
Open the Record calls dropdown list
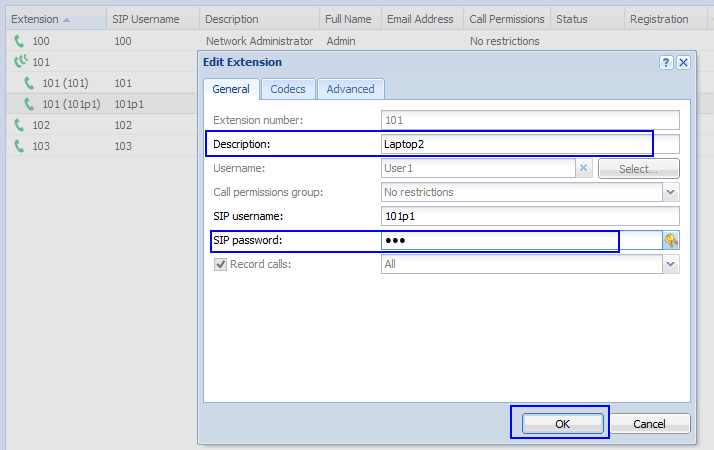coord(671,264)
